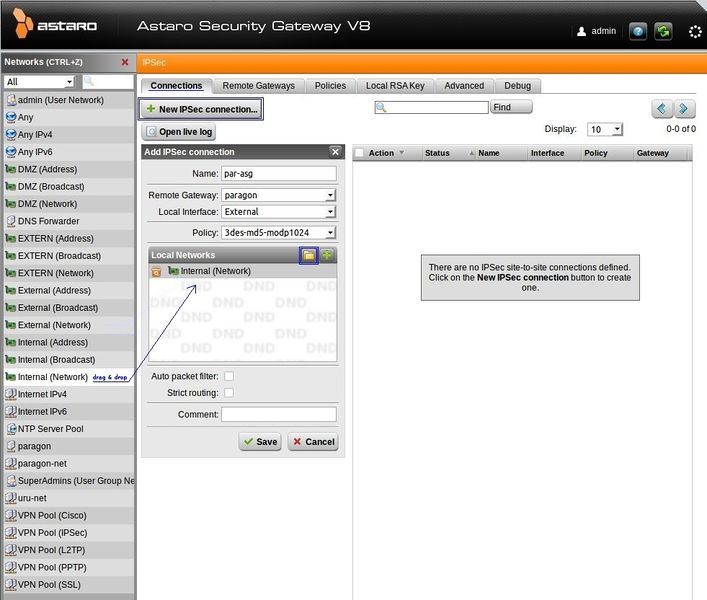Remove Internal (Network) with trash icon
Image resolution: width=707 pixels, height=600 pixels.
coord(156,271)
